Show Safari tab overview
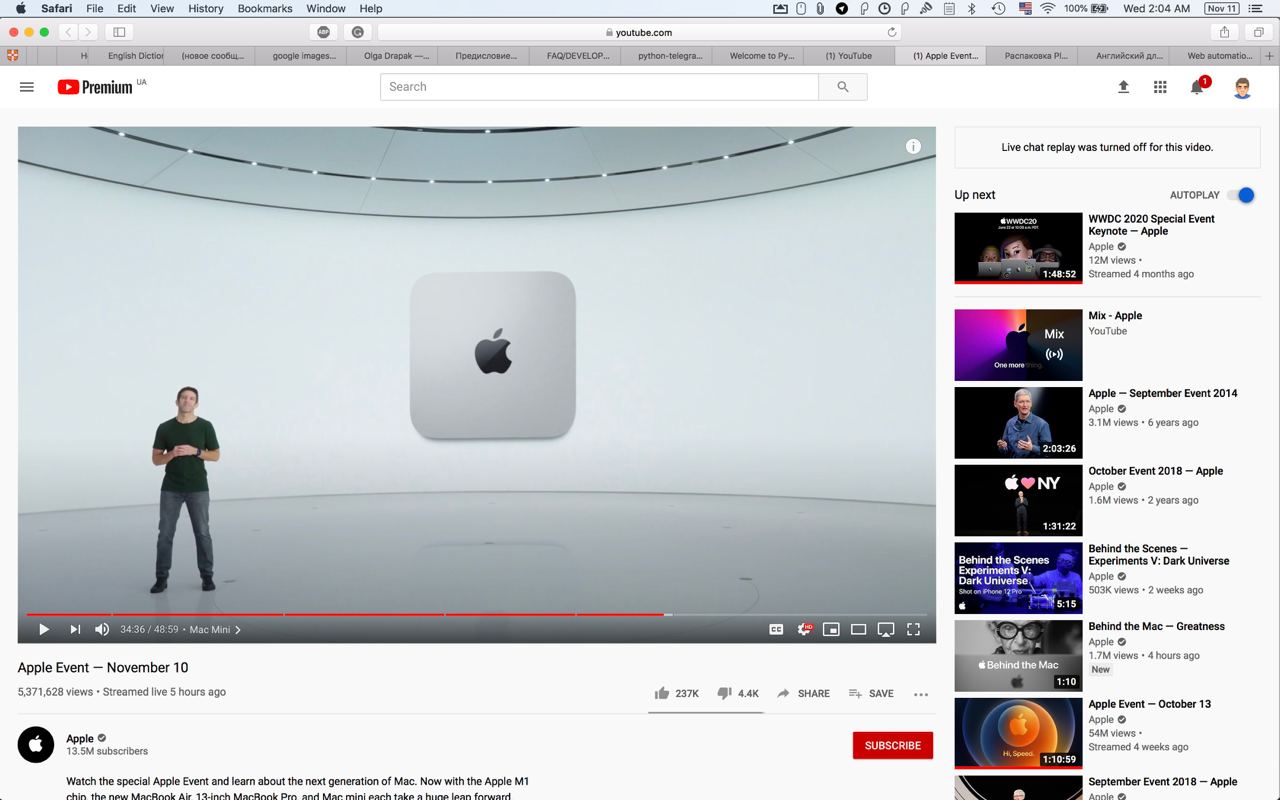Image resolution: width=1280 pixels, height=800 pixels. (1259, 32)
